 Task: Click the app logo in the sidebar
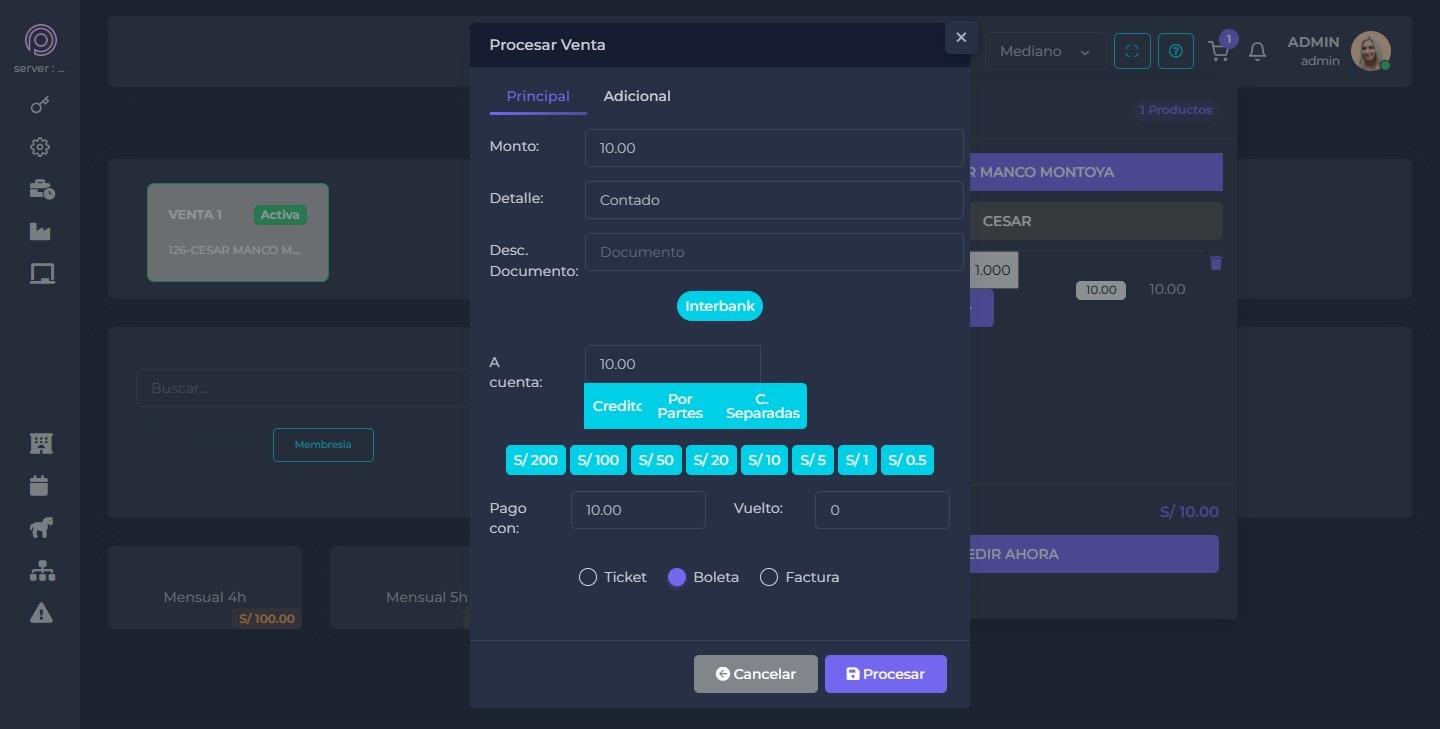click(40, 40)
